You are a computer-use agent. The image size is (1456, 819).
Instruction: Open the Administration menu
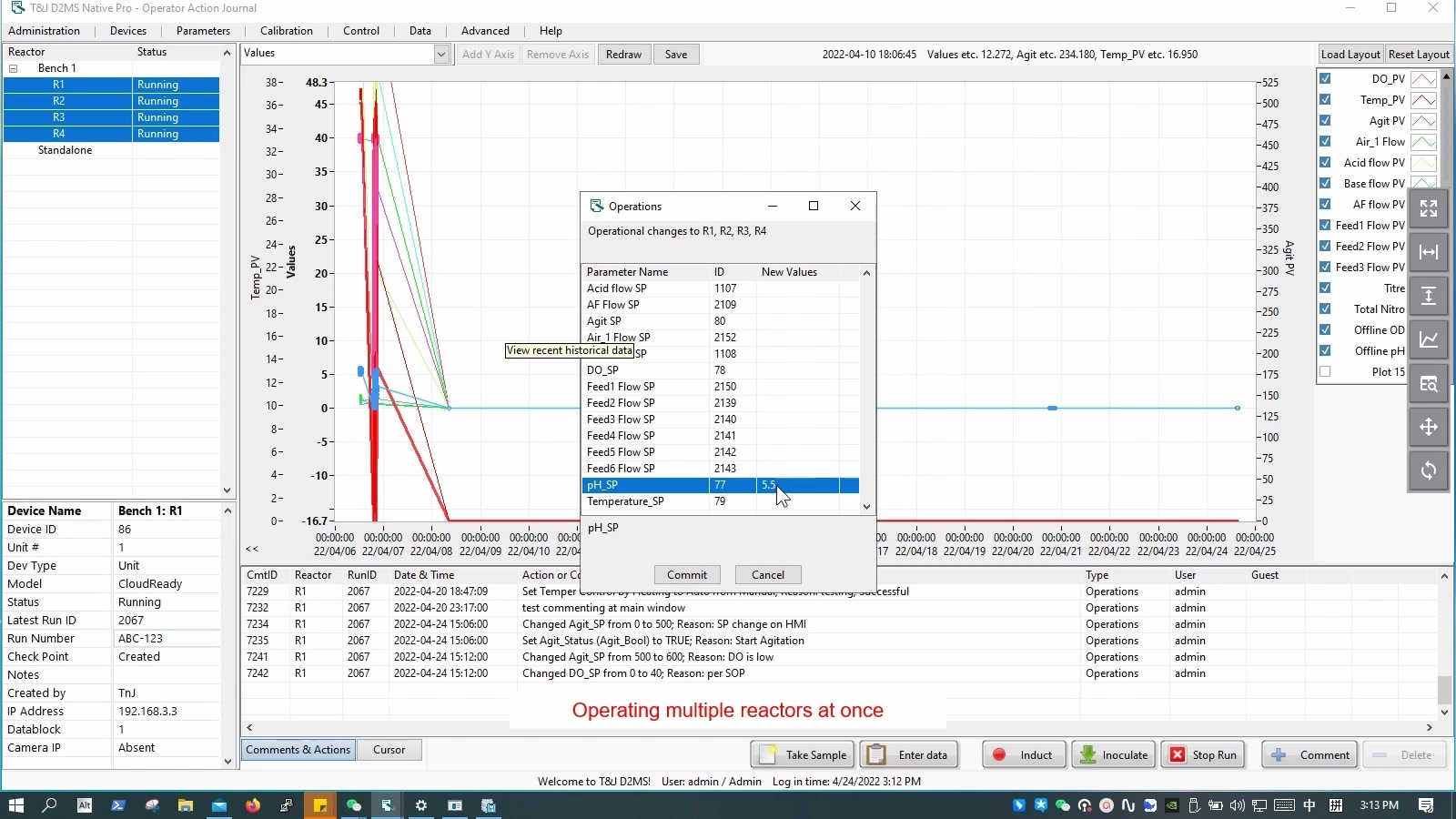coord(44,31)
